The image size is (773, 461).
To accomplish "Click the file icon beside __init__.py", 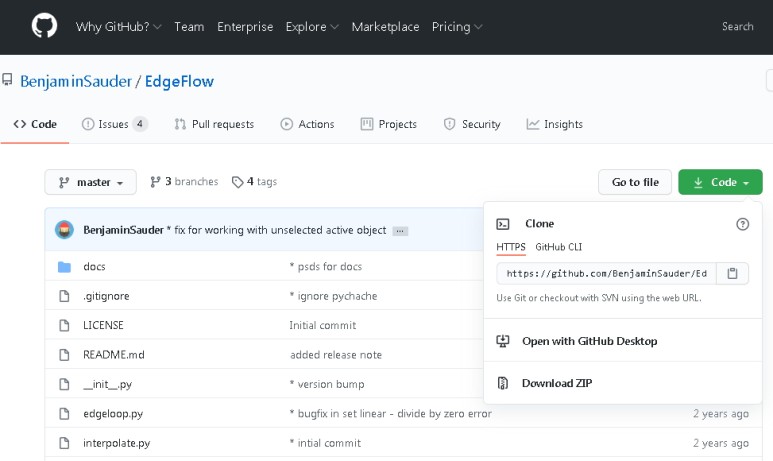I will pyautogui.click(x=64, y=384).
